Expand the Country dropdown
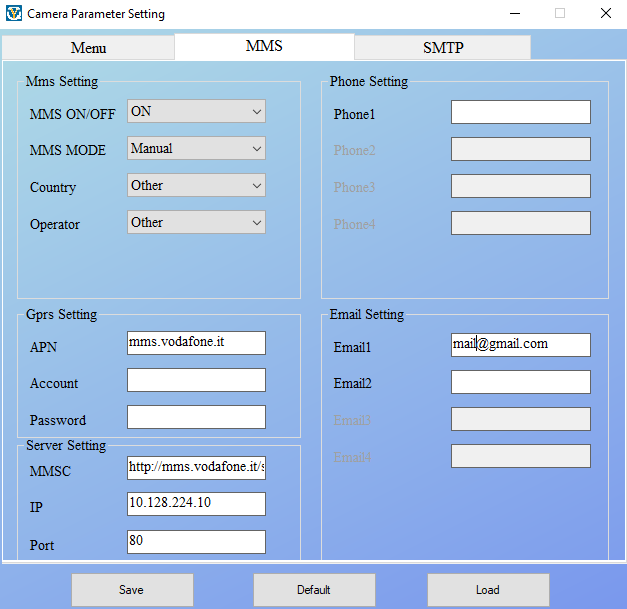 (196, 186)
